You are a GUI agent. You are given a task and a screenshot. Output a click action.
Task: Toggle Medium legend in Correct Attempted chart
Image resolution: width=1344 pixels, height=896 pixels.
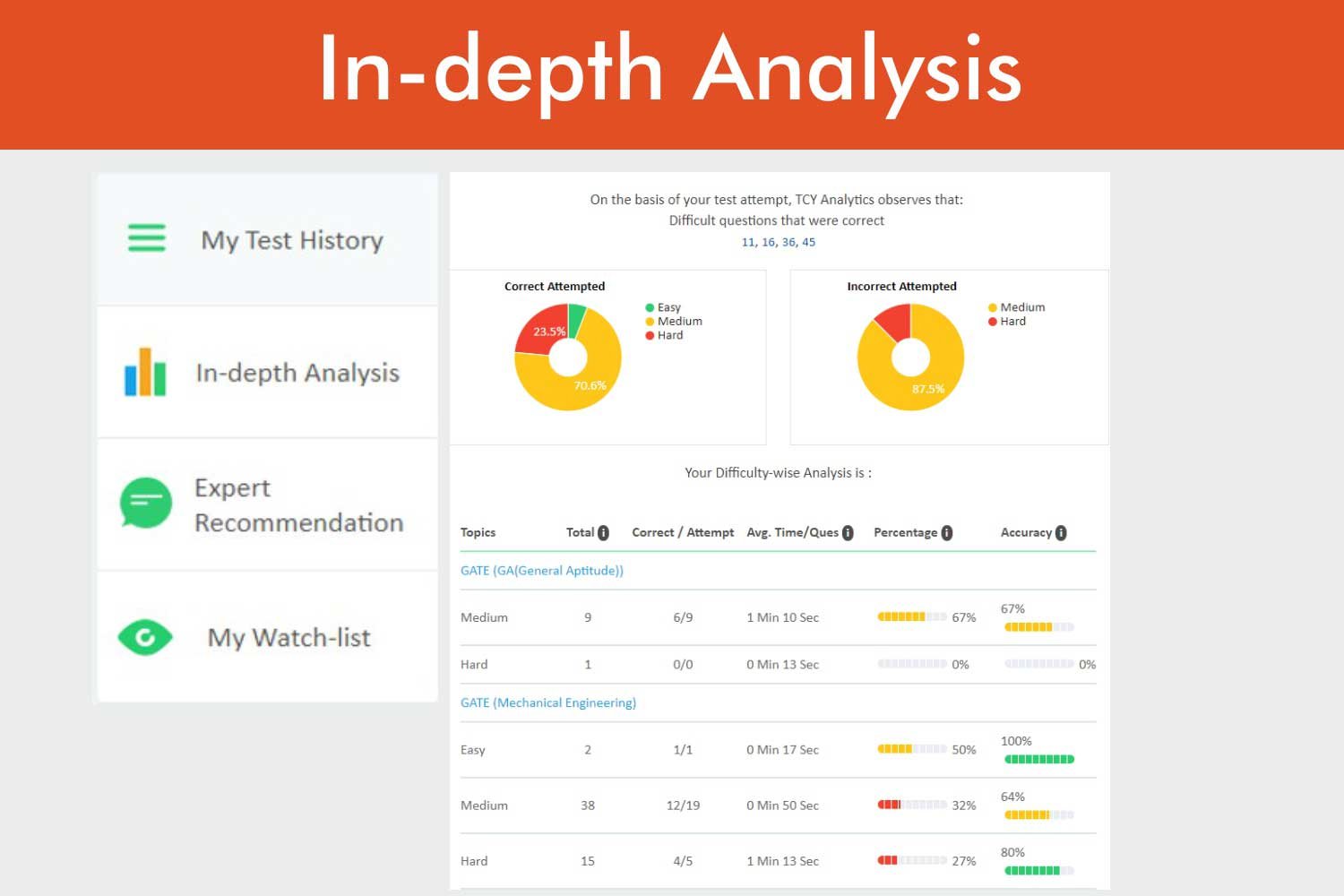point(674,322)
